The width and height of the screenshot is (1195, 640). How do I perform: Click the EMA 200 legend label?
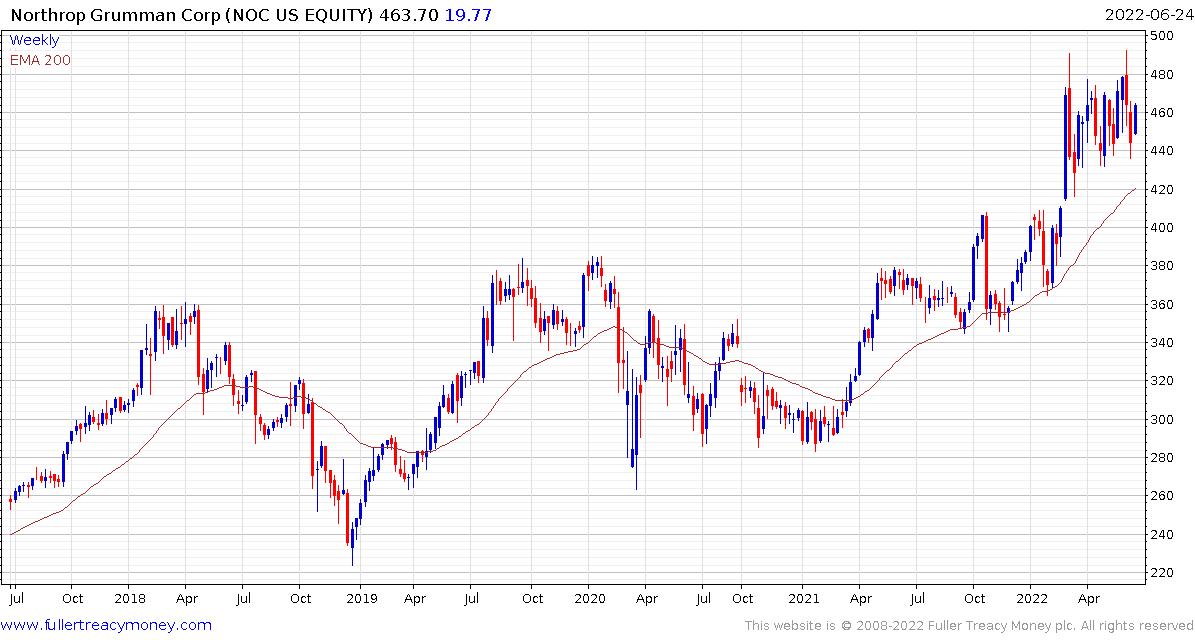pyautogui.click(x=40, y=60)
